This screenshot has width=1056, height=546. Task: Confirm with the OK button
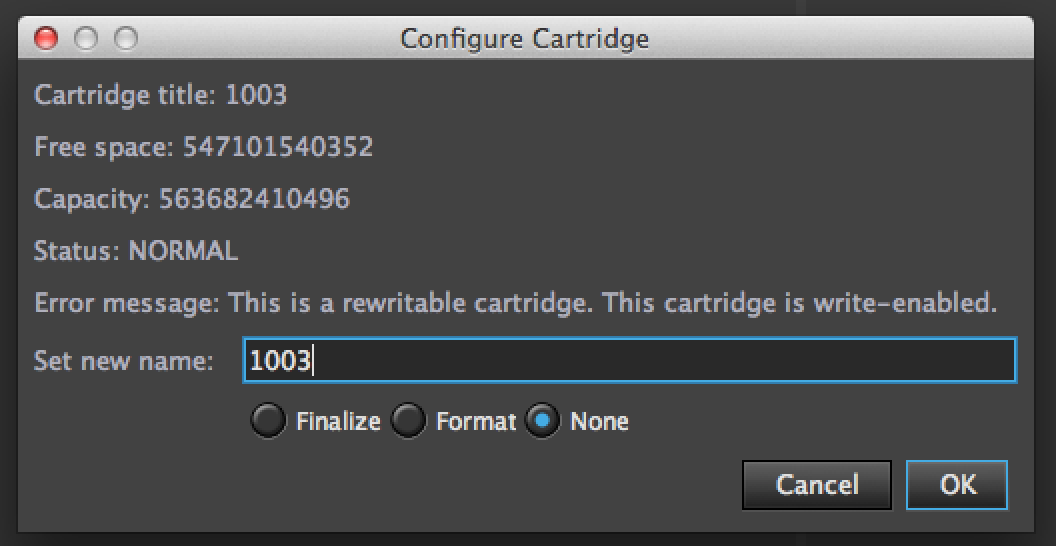956,485
